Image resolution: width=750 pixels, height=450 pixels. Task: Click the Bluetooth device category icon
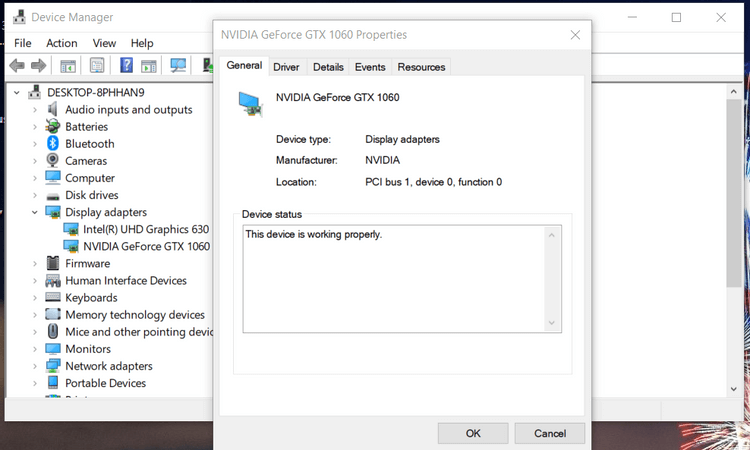click(53, 144)
